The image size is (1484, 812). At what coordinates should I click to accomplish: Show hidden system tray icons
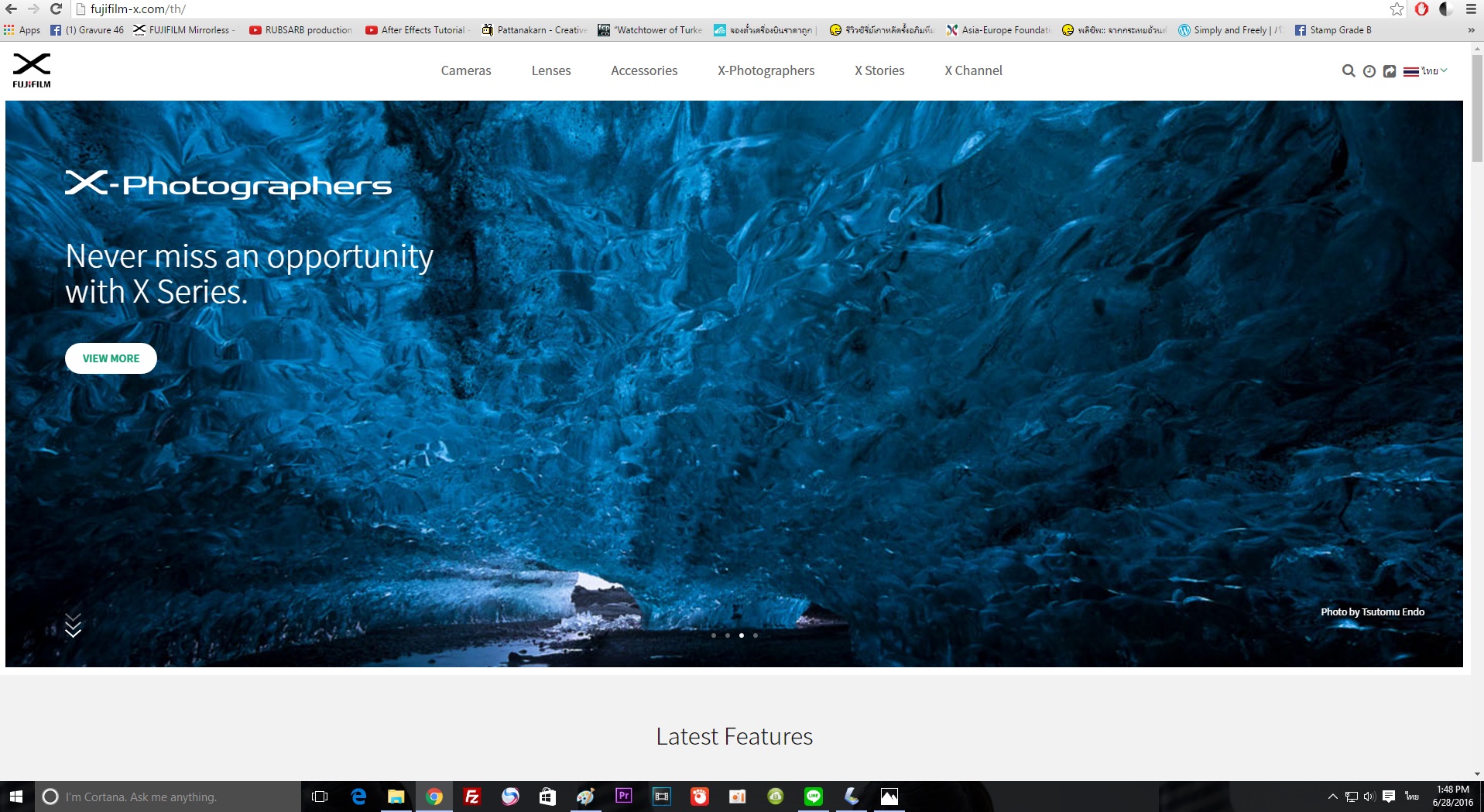click(x=1332, y=797)
